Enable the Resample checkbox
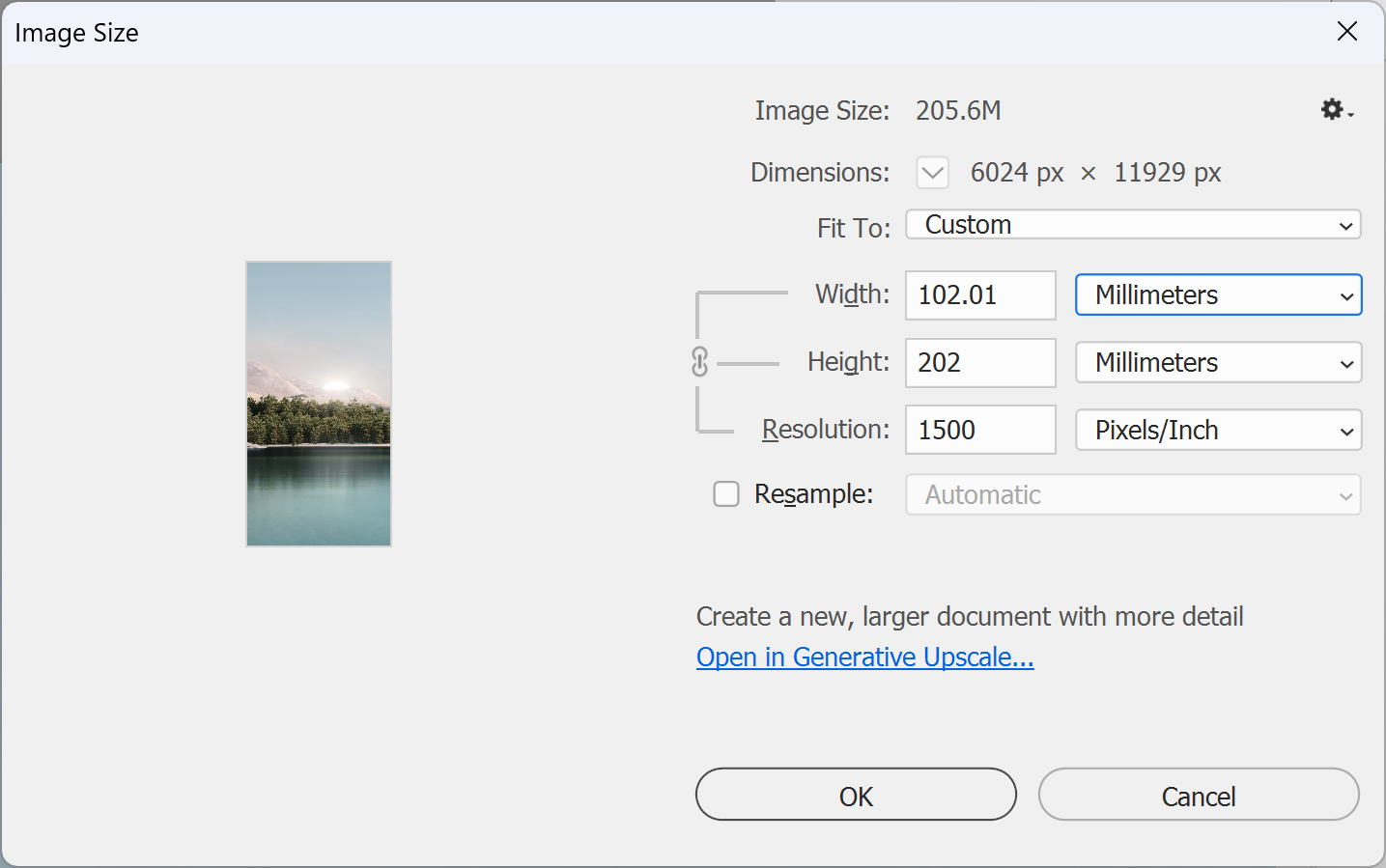The height and width of the screenshot is (868, 1386). [x=726, y=494]
